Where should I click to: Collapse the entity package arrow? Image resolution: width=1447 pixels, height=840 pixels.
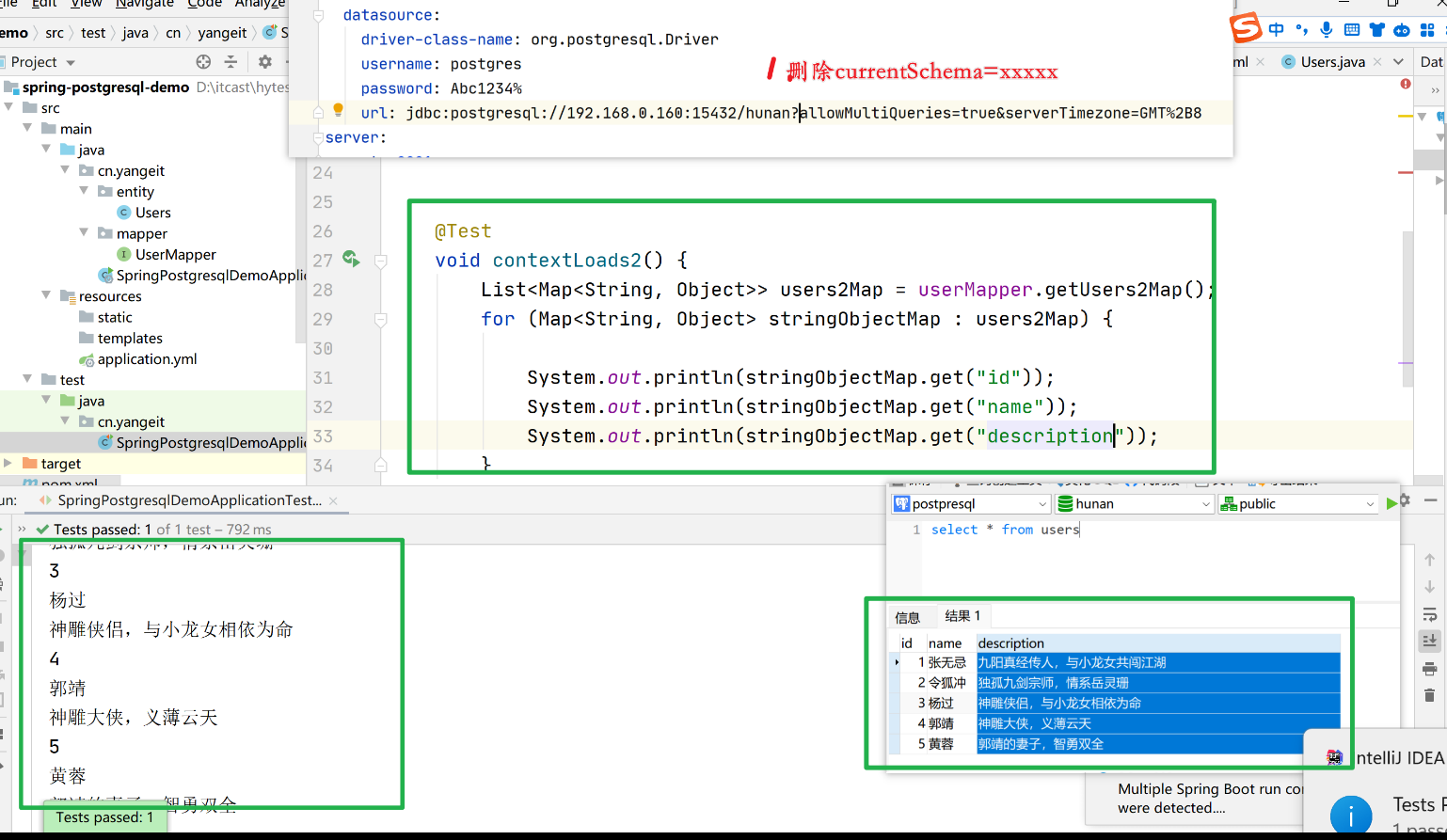tap(84, 191)
